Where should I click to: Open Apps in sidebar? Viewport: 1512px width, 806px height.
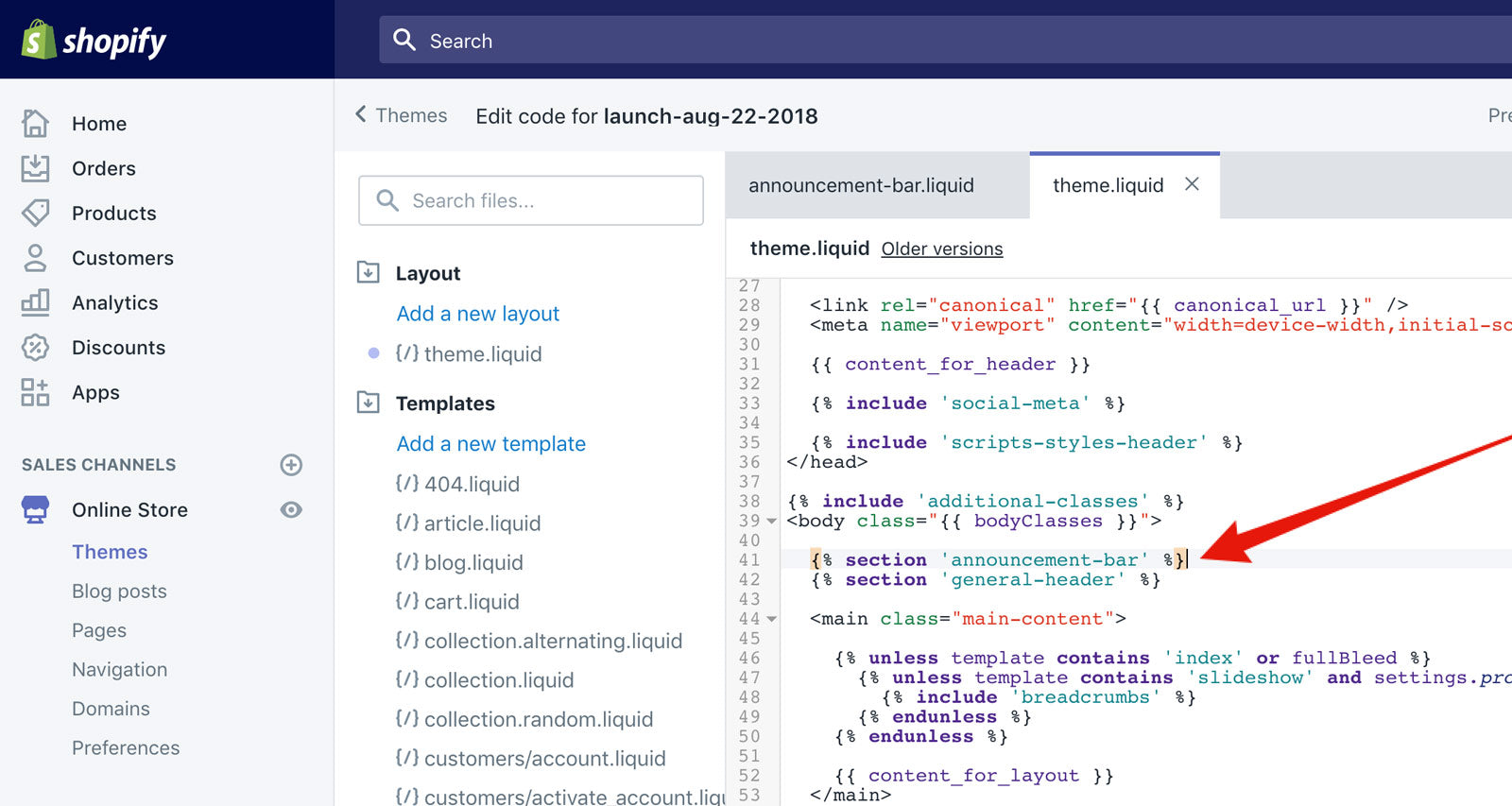click(x=95, y=392)
